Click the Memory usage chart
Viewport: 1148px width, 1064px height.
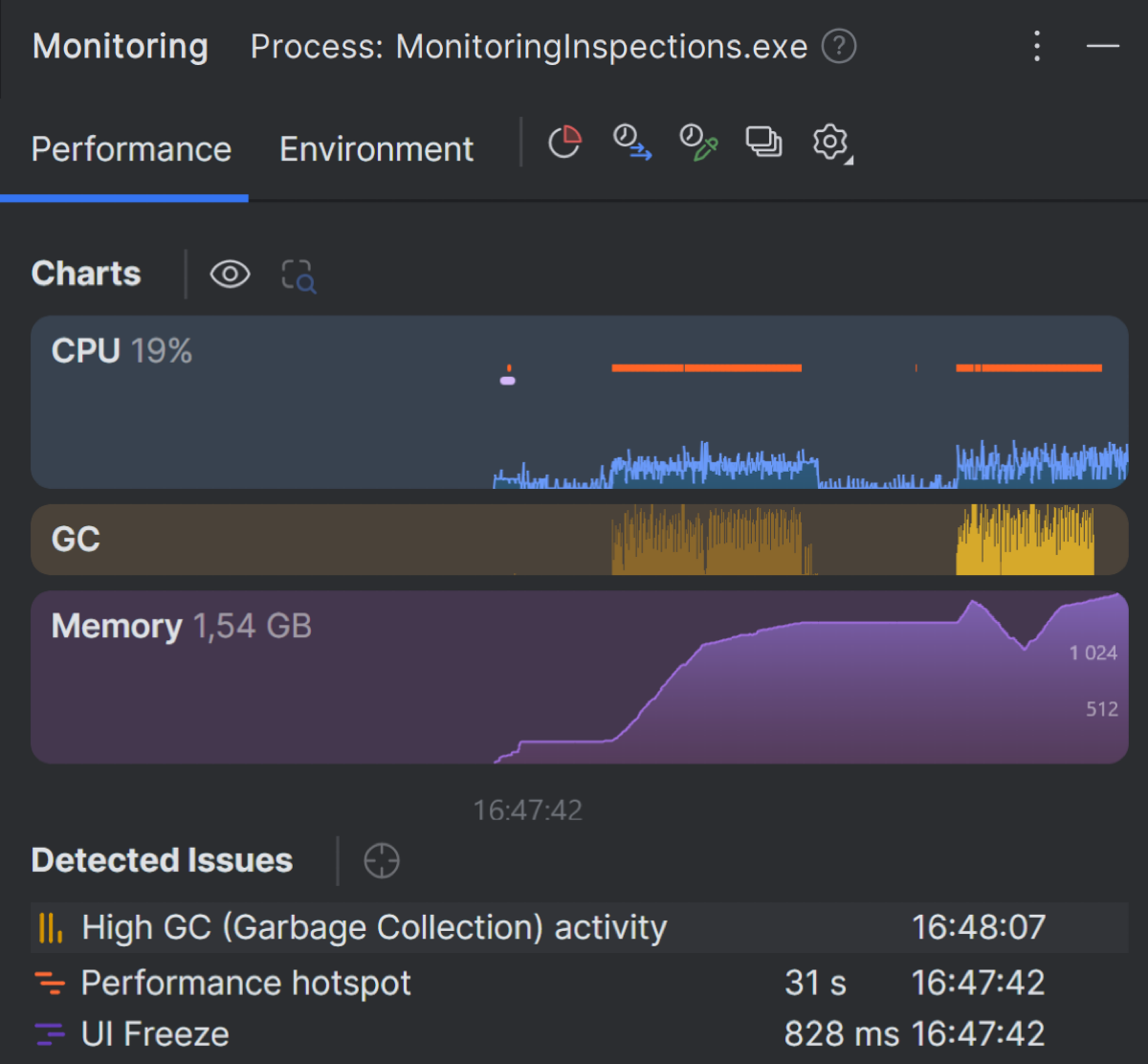point(579,676)
